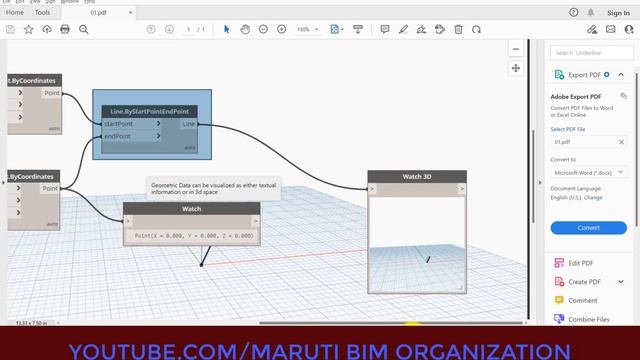
Task: Open Fill and Sign pen icon at right
Action: [592, 29]
